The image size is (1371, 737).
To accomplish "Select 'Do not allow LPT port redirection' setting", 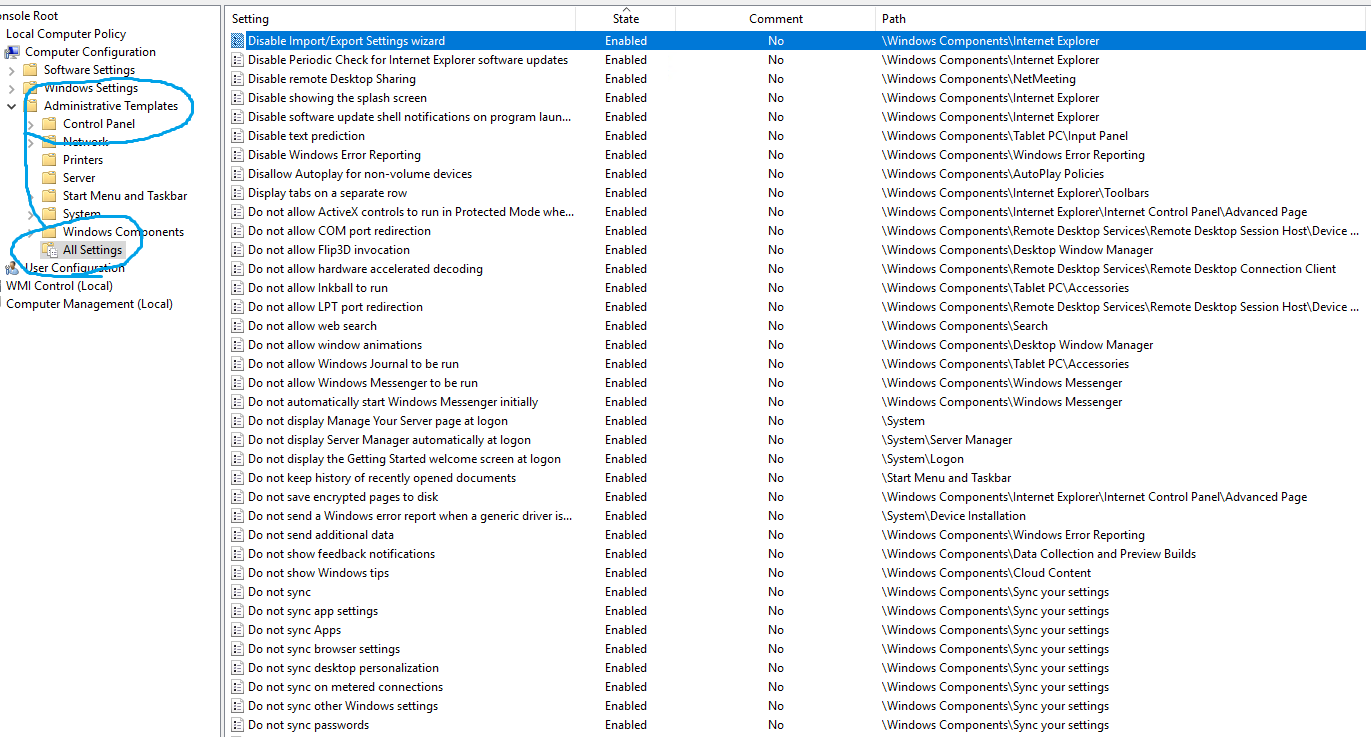I will [x=335, y=307].
